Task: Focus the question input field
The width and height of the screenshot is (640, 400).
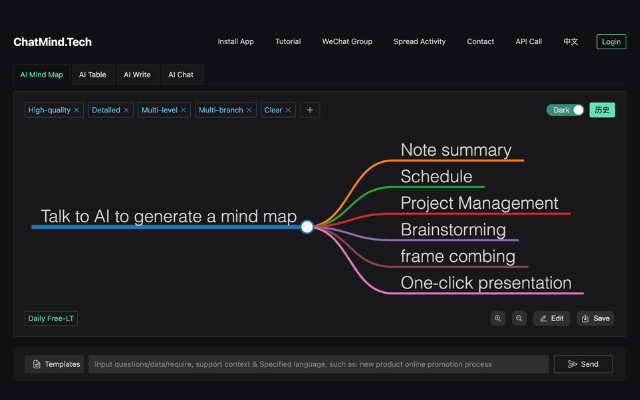Action: coord(318,364)
